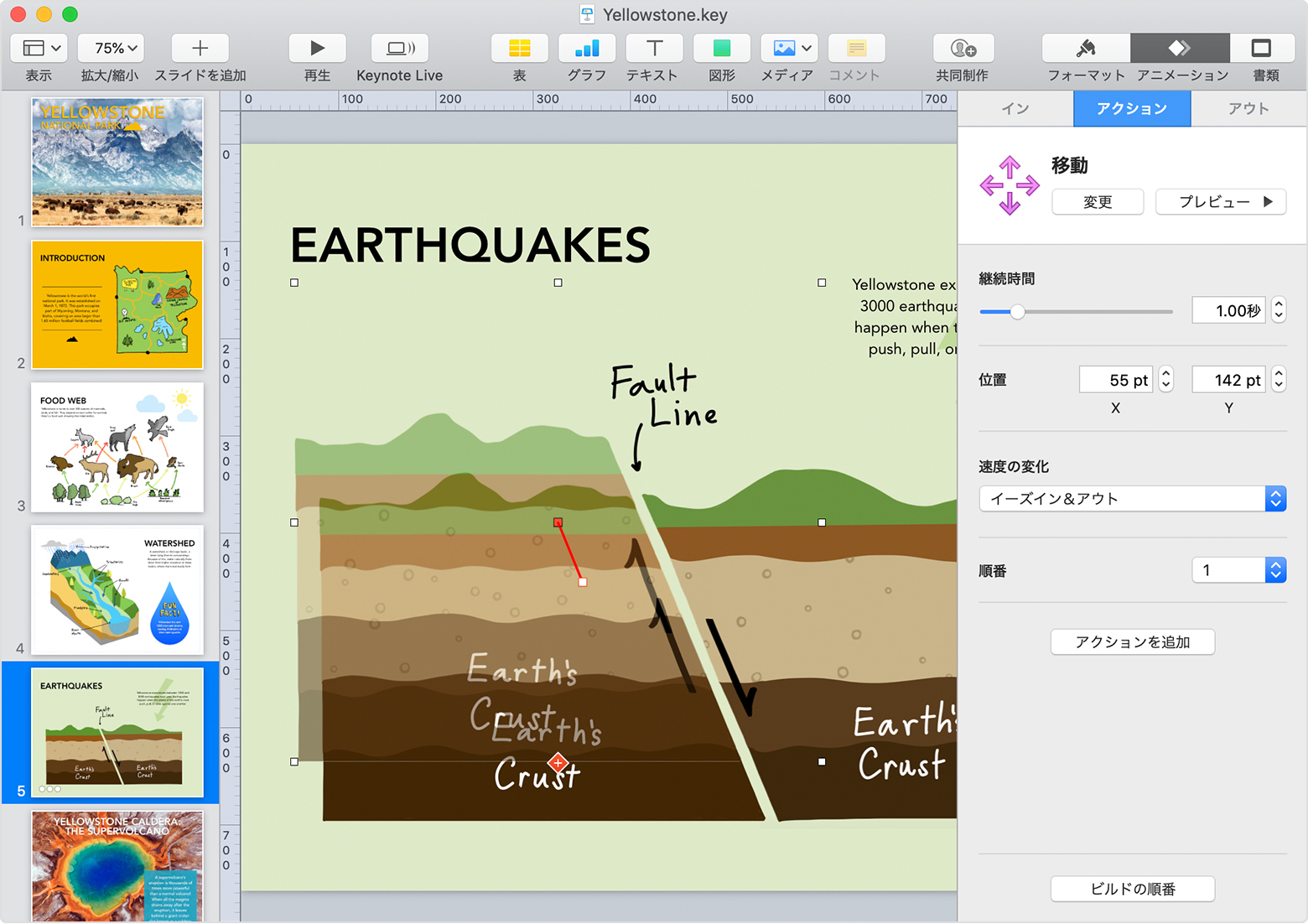The image size is (1308, 924).
Task: Click the duration stepper arrows
Action: [x=1279, y=310]
